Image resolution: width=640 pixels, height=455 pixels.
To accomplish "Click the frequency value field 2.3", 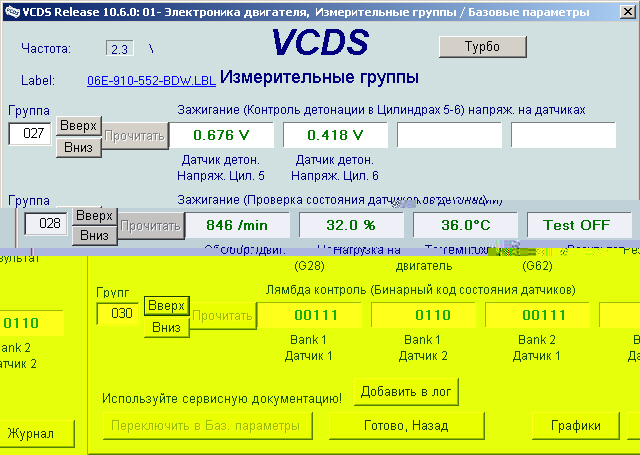I will pos(120,49).
